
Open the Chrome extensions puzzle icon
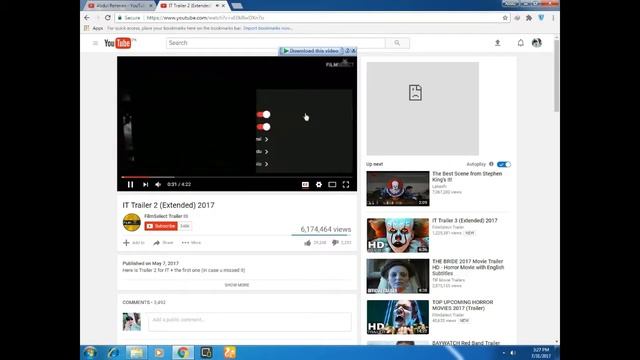[529, 18]
